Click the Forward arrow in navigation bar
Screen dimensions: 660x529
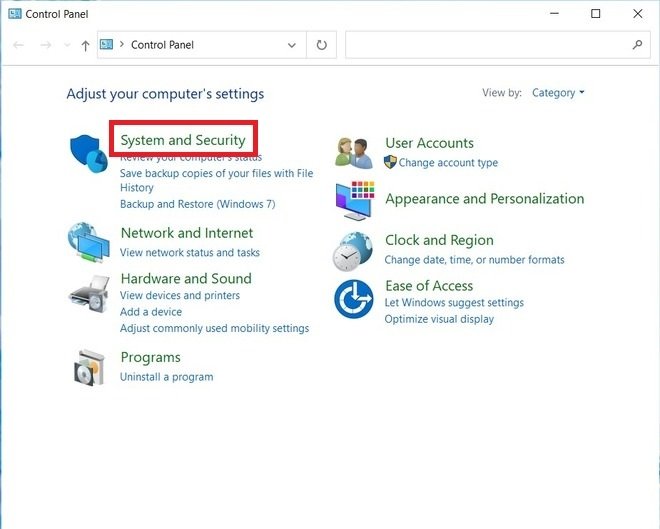point(45,45)
